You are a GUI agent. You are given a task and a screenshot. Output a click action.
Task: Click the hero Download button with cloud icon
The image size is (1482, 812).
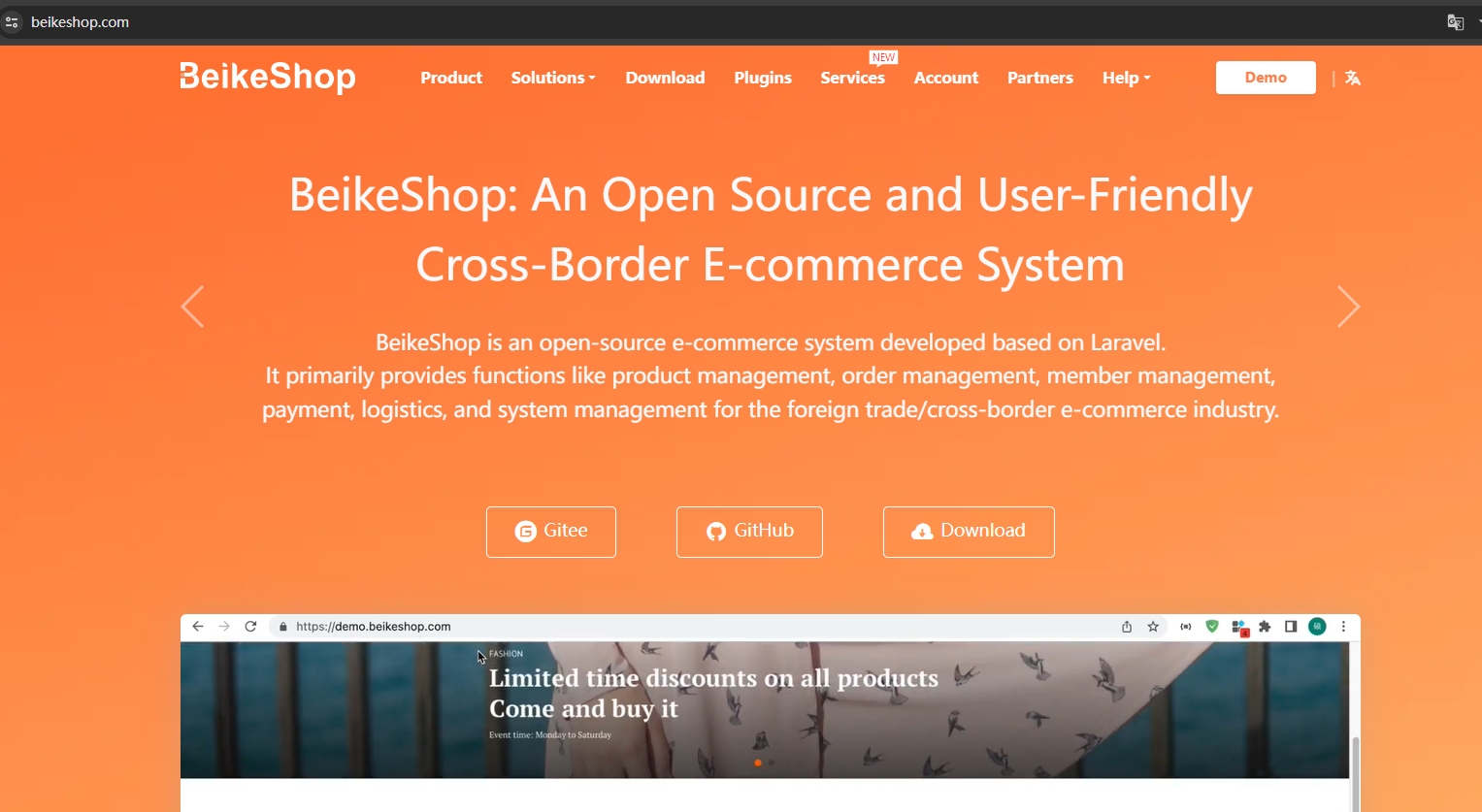tap(969, 532)
